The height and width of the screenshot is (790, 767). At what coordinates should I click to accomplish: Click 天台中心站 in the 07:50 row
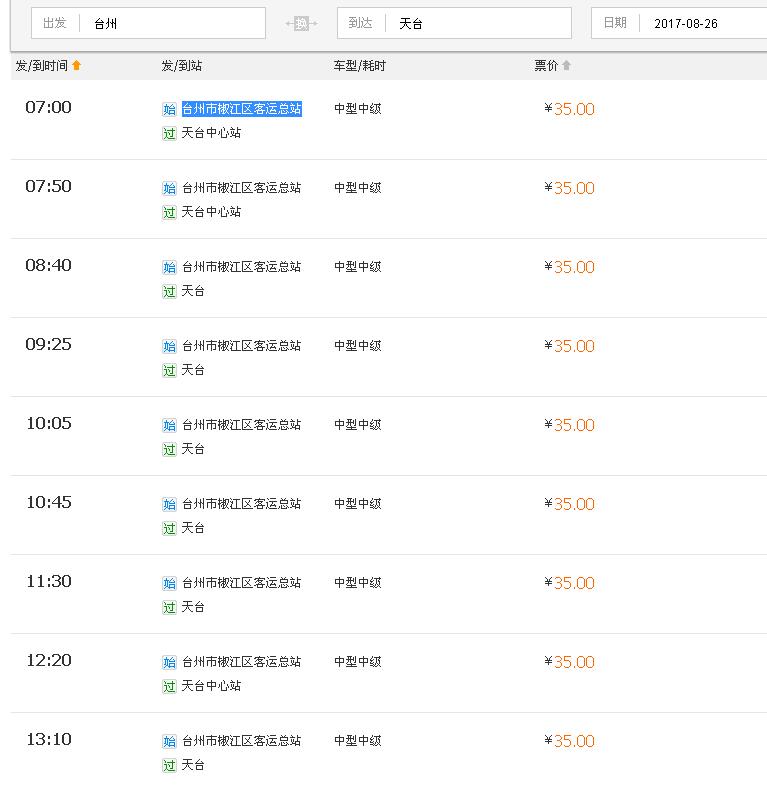[211, 212]
